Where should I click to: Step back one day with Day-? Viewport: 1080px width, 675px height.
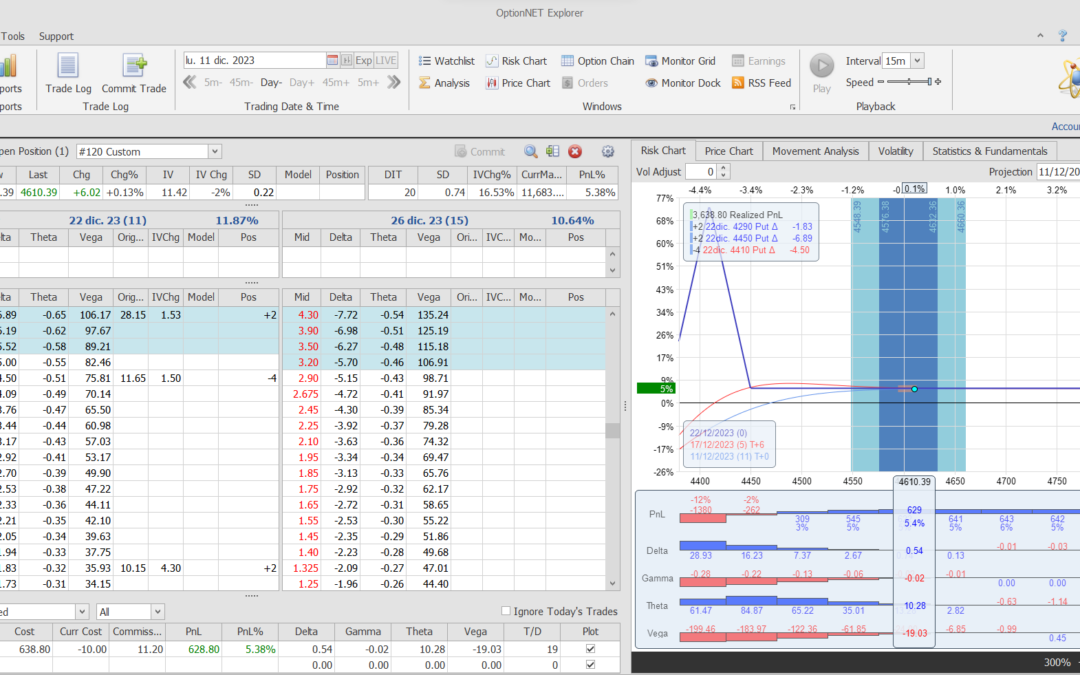(272, 83)
